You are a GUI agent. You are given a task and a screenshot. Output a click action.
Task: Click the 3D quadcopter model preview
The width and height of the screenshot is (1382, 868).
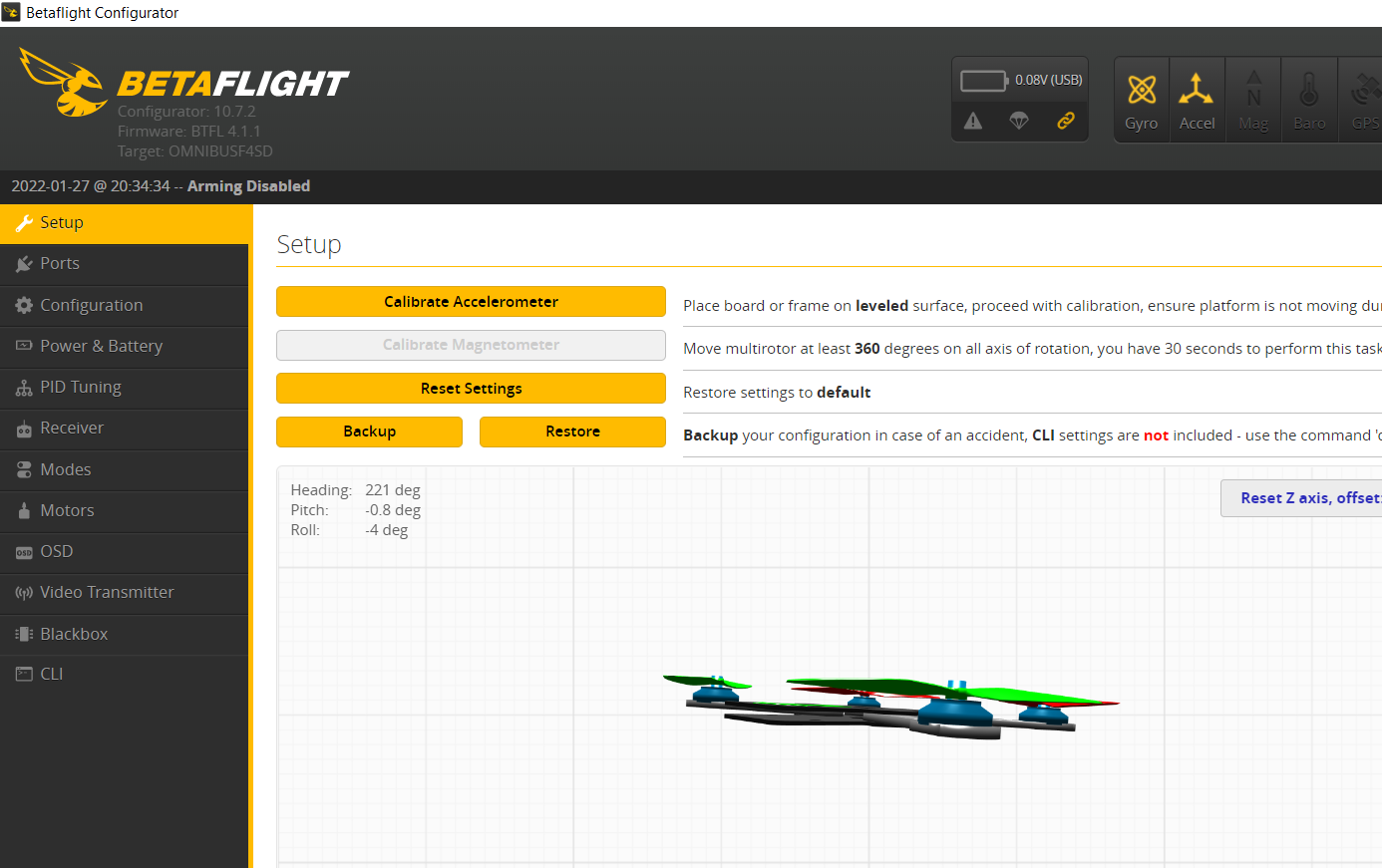click(x=890, y=706)
